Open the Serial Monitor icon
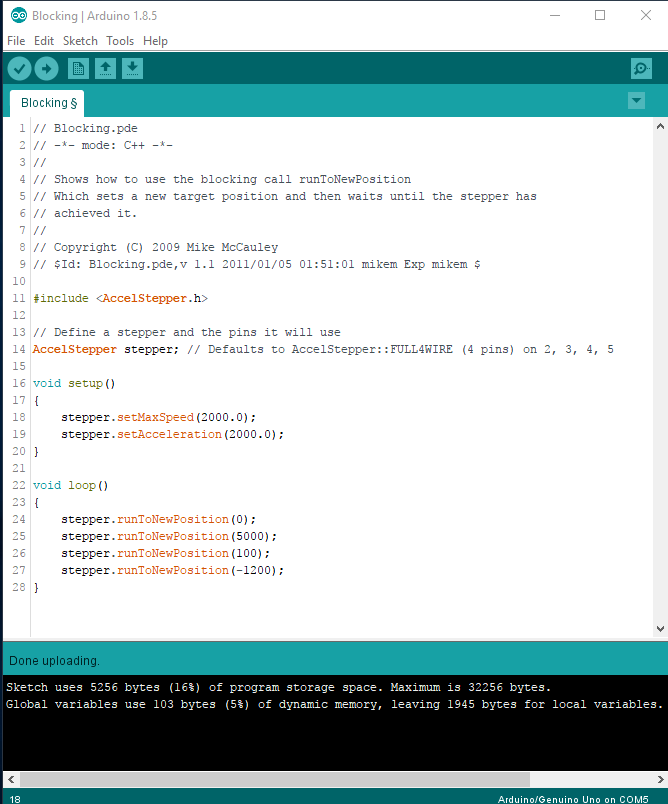668x804 pixels. pos(641,69)
